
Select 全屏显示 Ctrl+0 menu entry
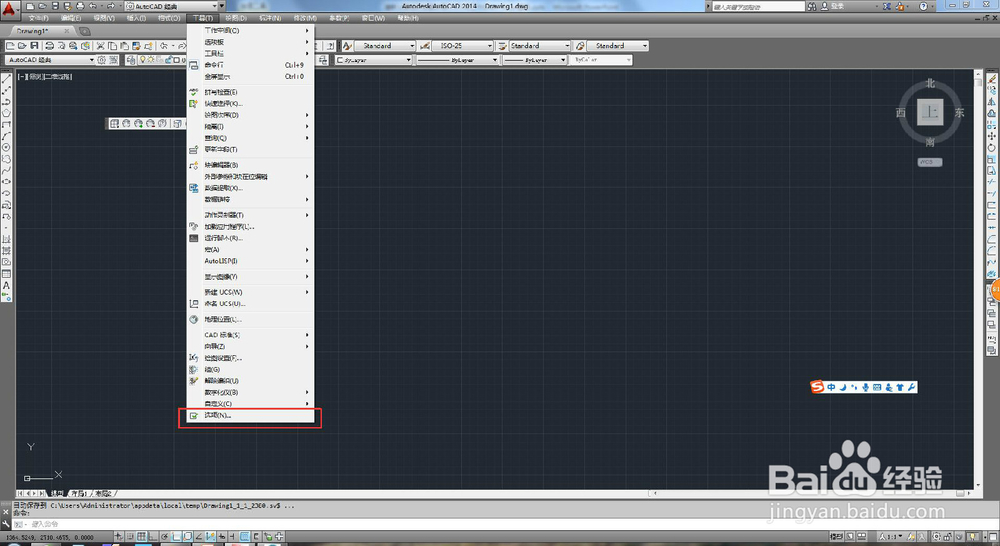tap(251, 77)
